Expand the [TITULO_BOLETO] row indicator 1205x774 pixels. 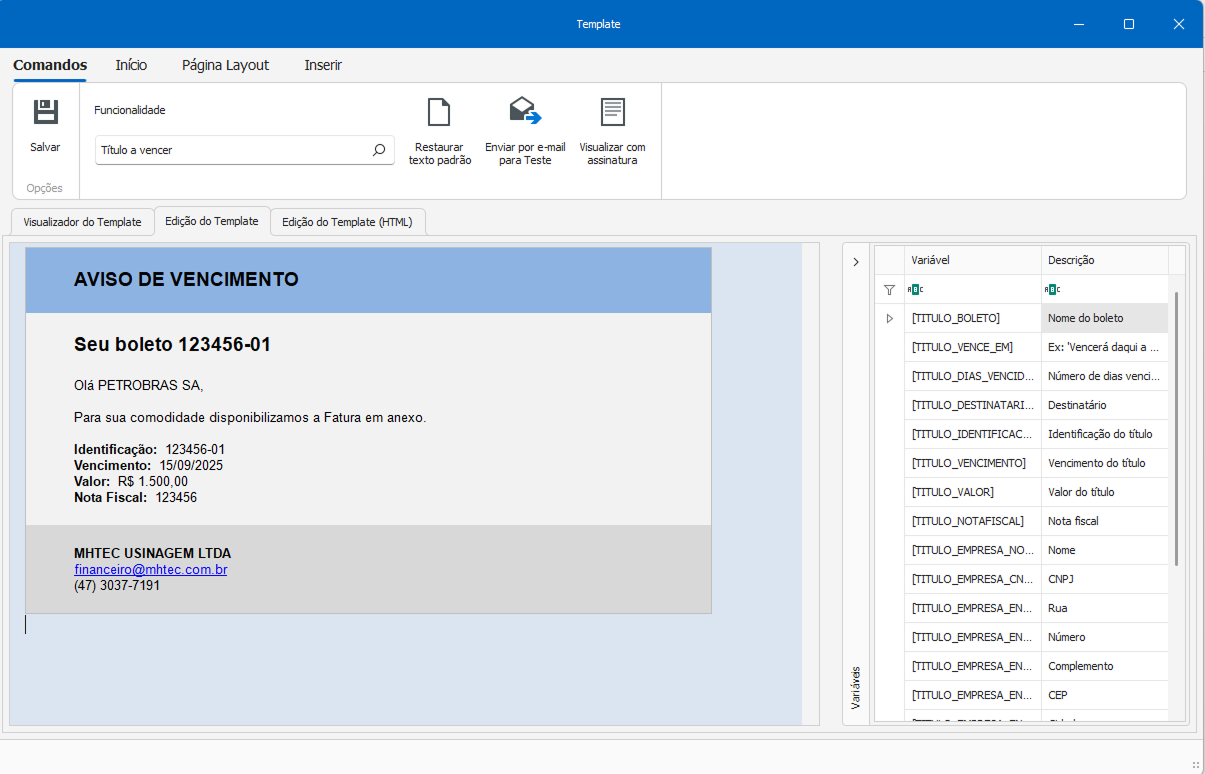point(889,318)
